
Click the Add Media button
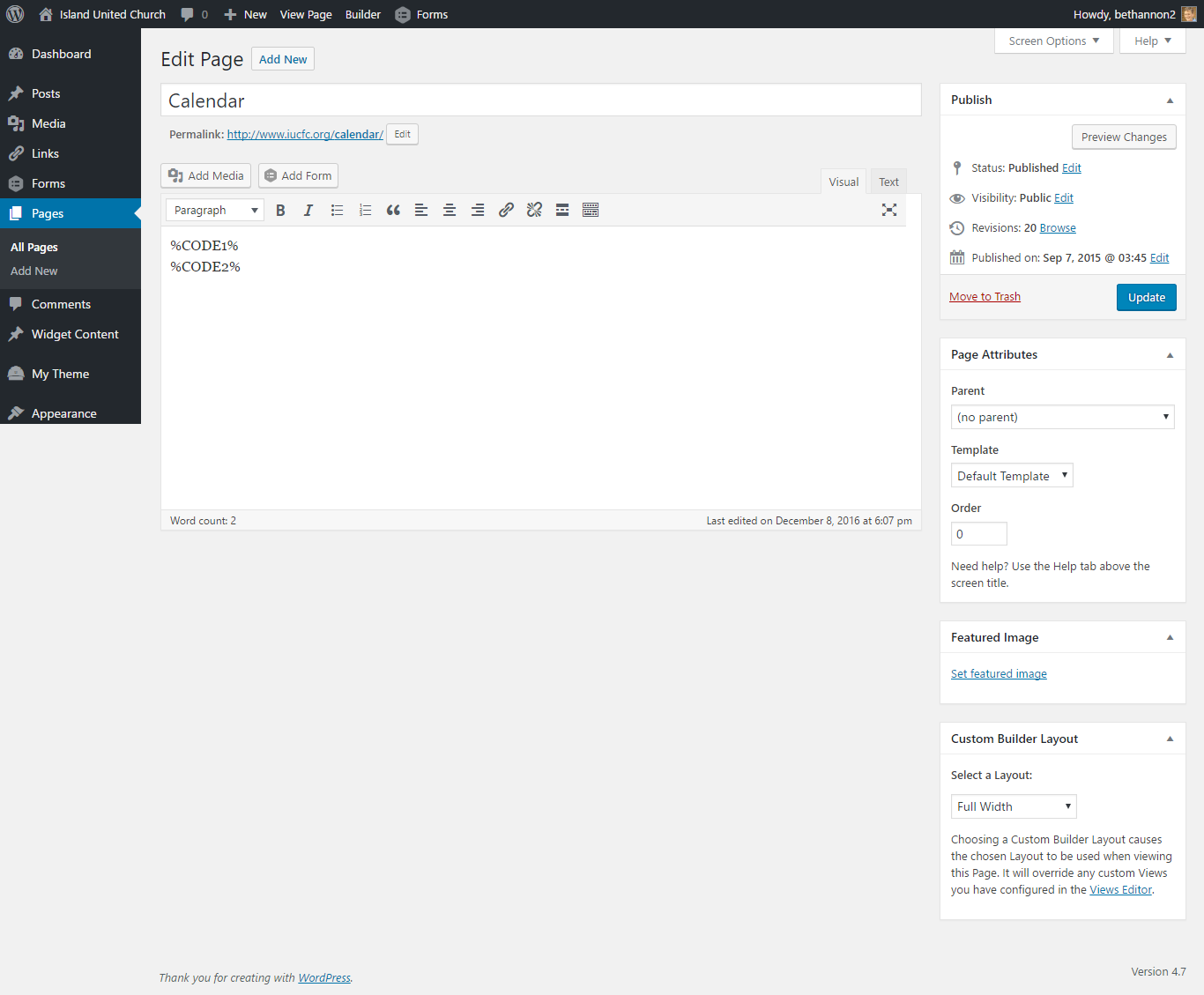[206, 175]
